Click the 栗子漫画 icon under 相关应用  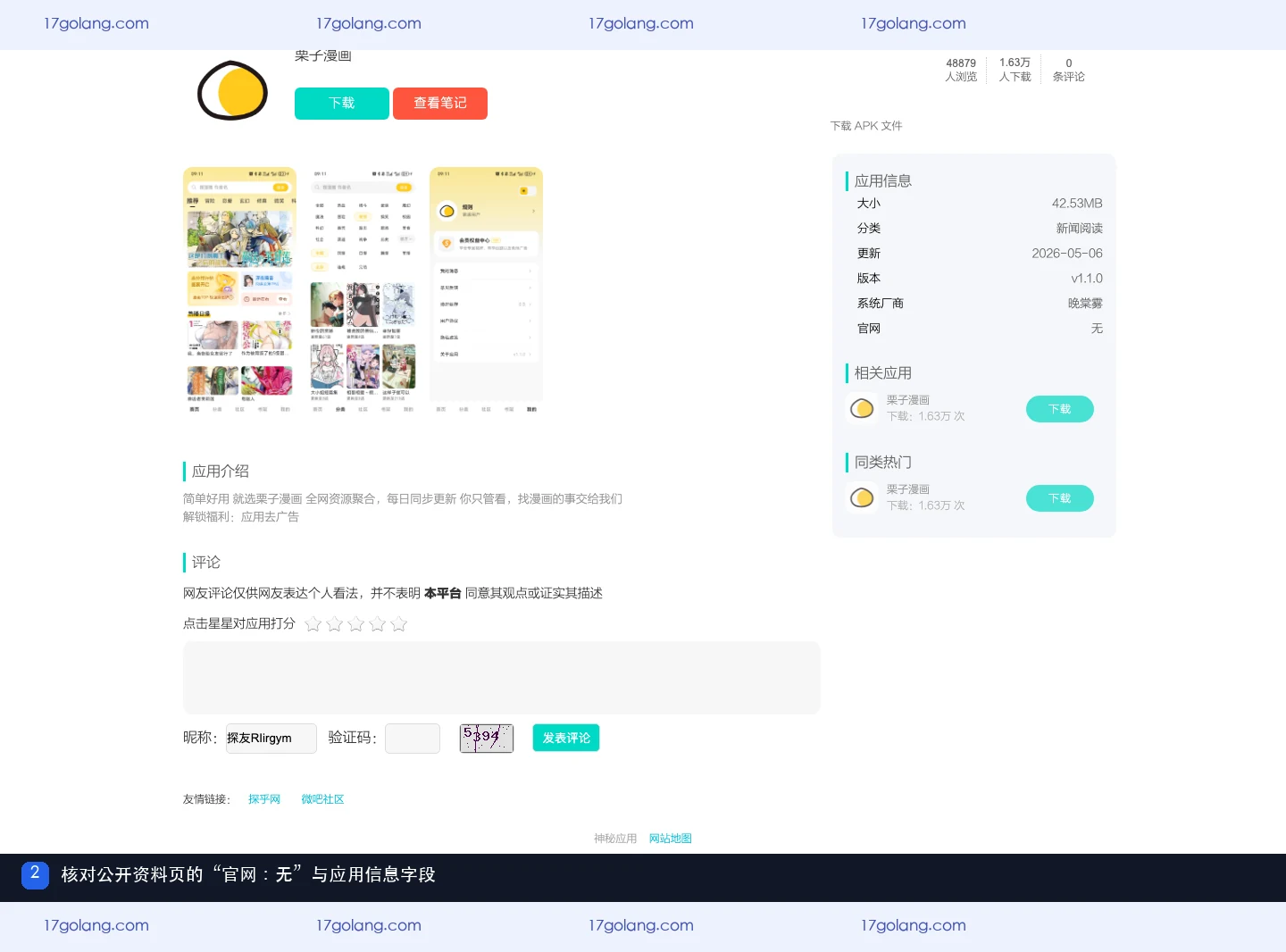click(862, 409)
